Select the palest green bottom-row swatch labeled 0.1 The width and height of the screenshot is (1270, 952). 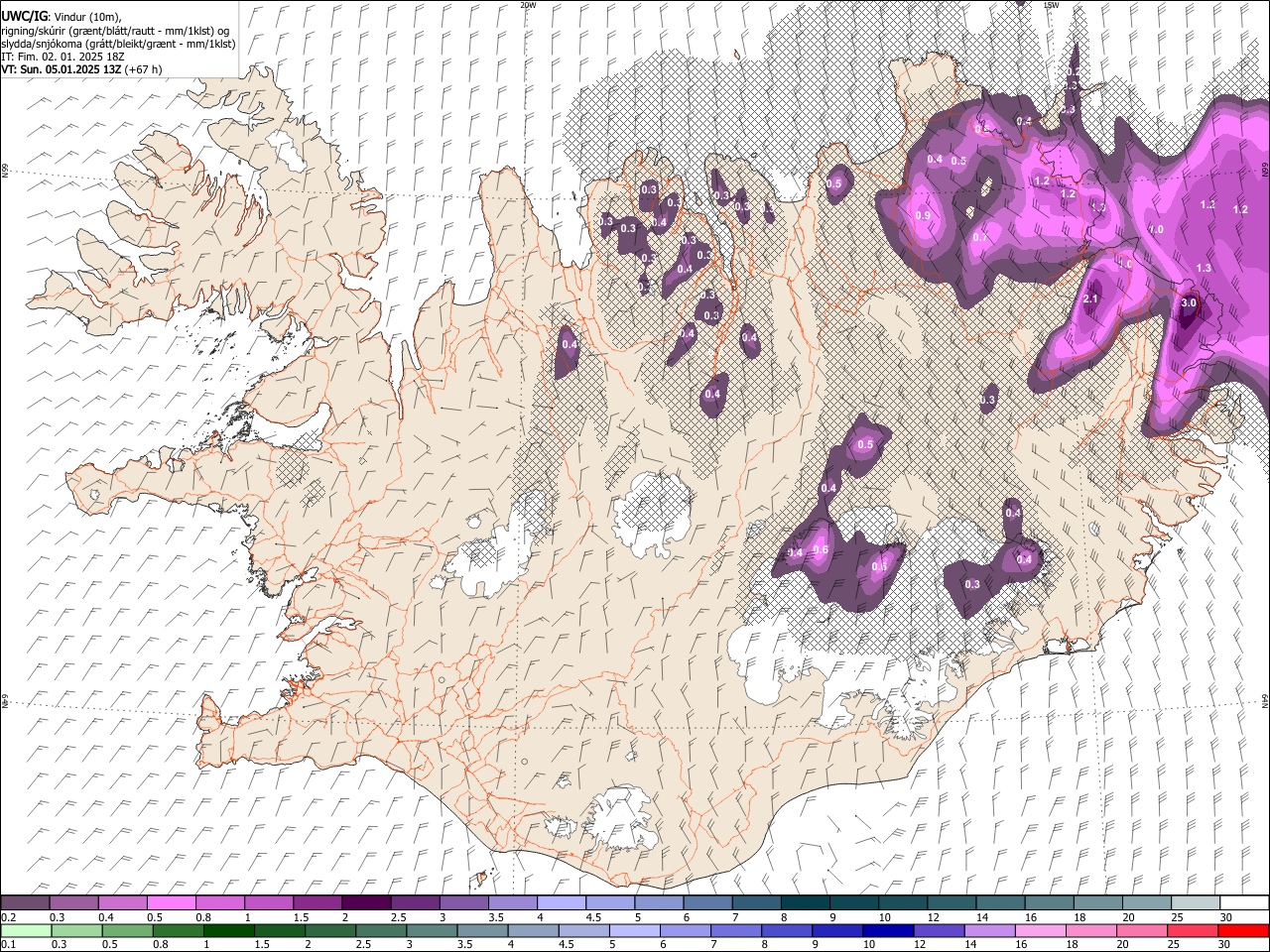pos(26,931)
